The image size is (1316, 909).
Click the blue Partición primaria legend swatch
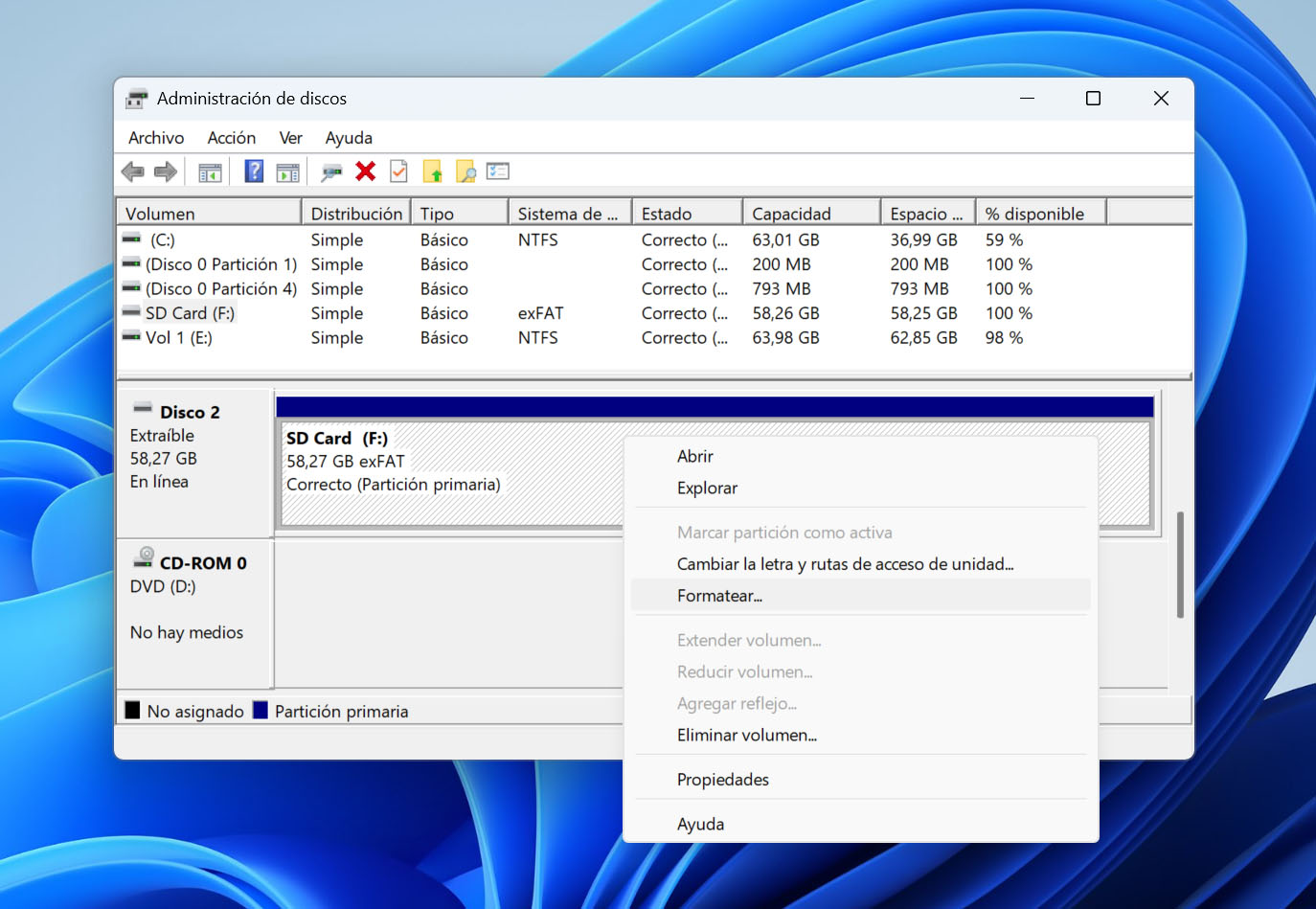[x=261, y=710]
